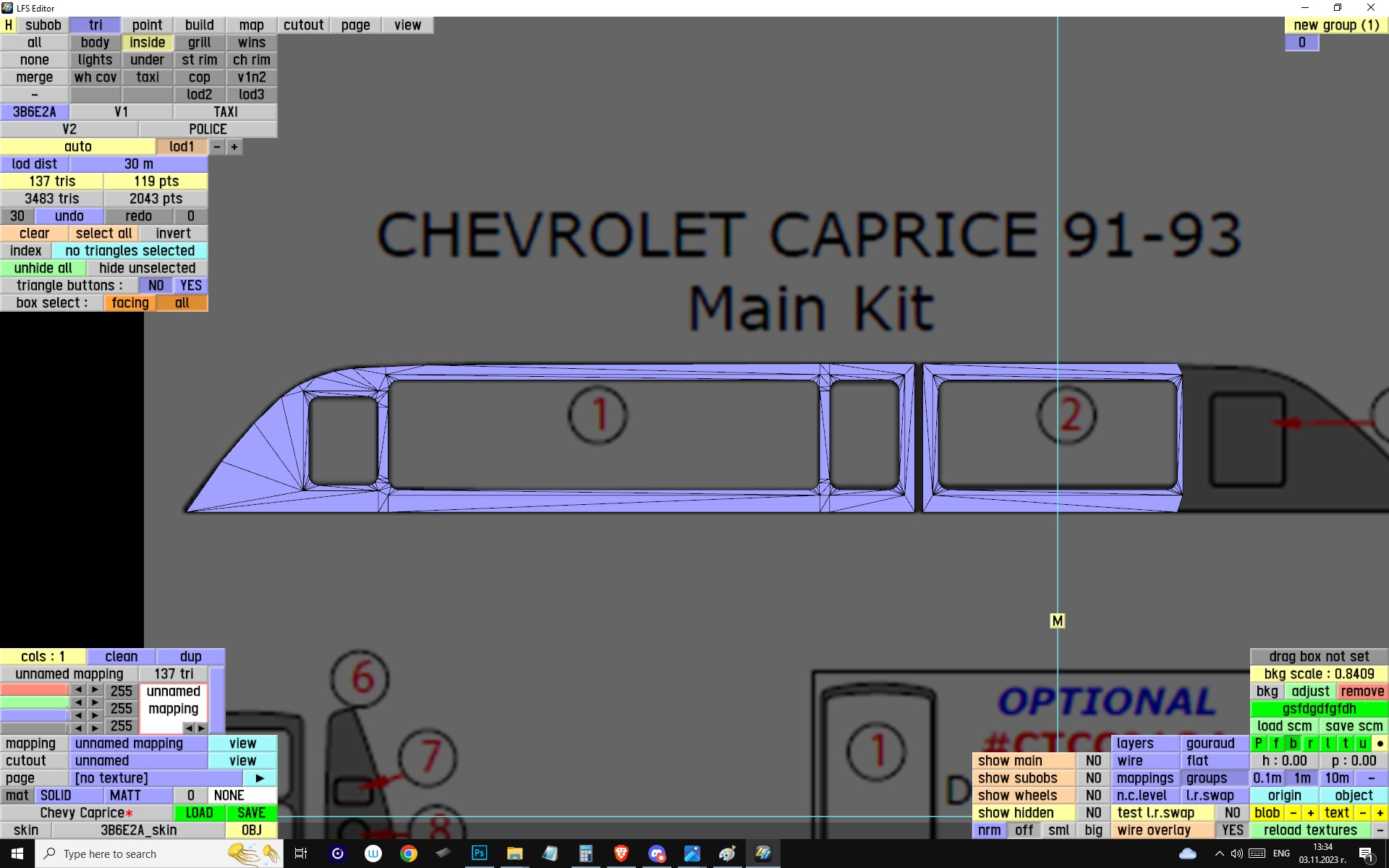Click the bkg scale value field

coord(1319,673)
